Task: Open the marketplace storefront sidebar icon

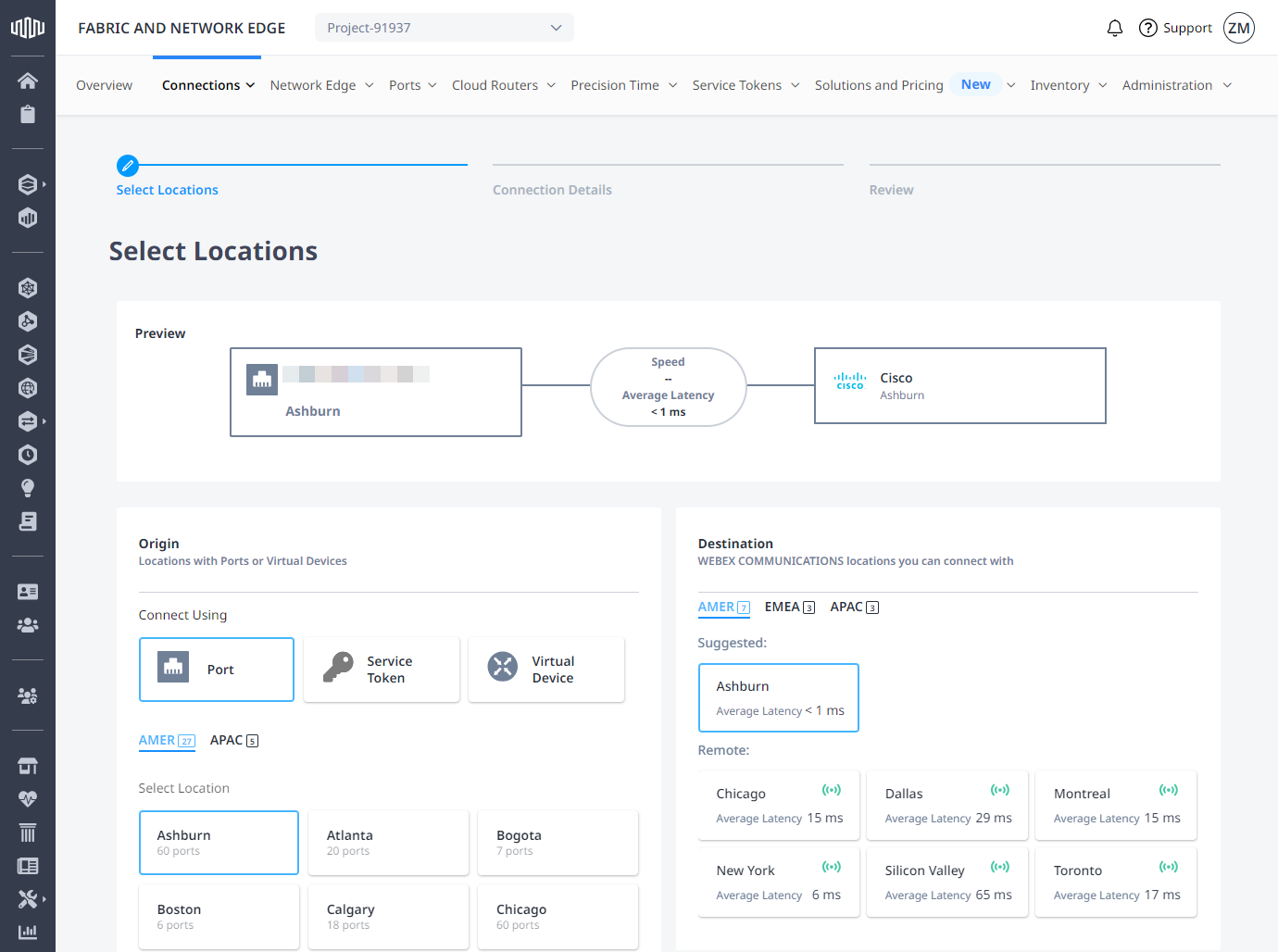Action: (x=28, y=766)
